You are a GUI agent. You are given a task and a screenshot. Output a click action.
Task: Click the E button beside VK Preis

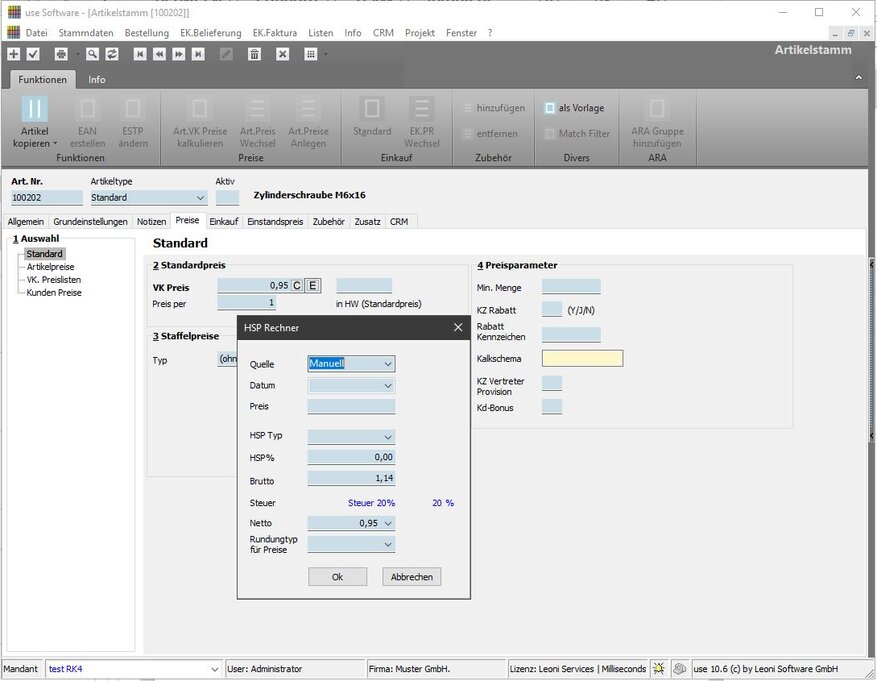click(313, 286)
